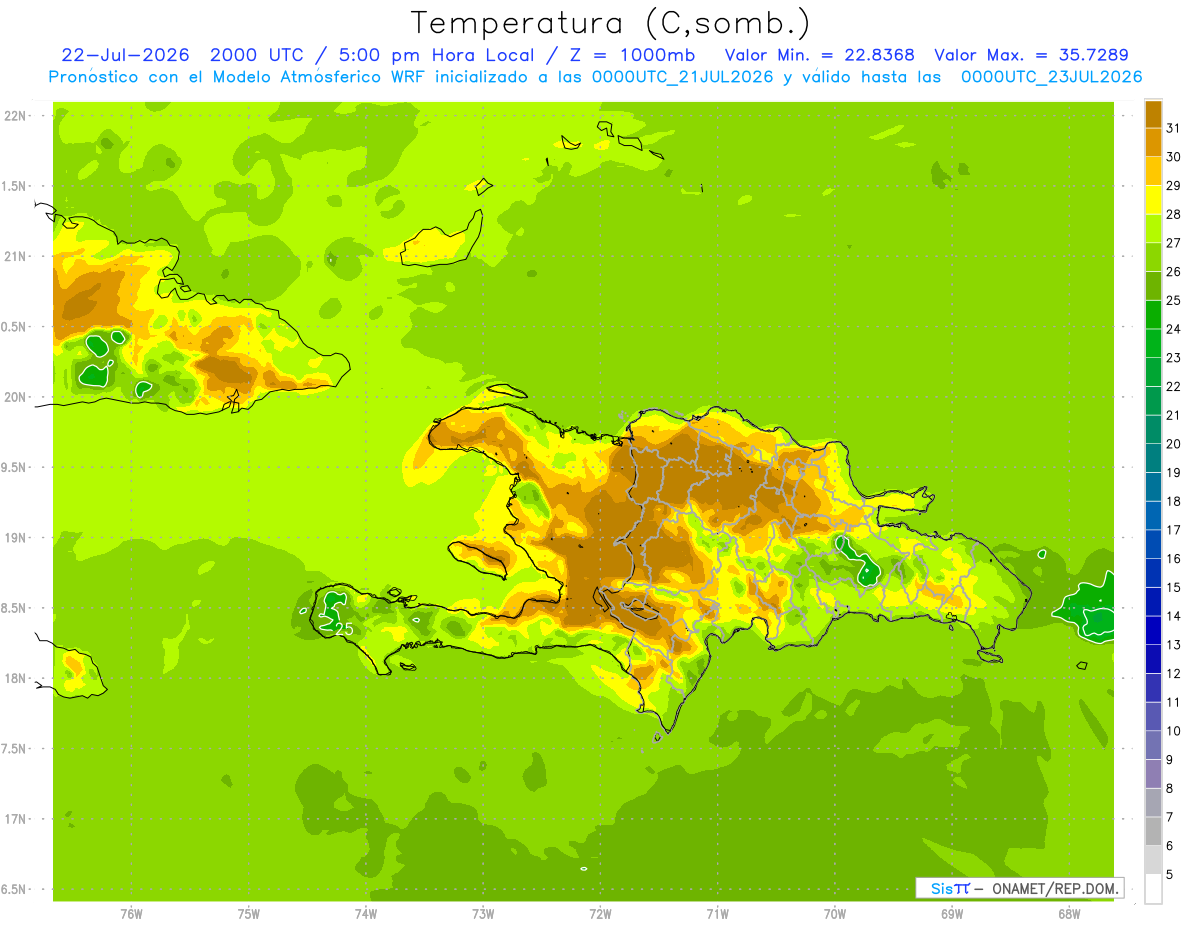The height and width of the screenshot is (927, 1200).
Task: Select the lime swatch between colorbar labels 27 and 28
Action: [1153, 228]
